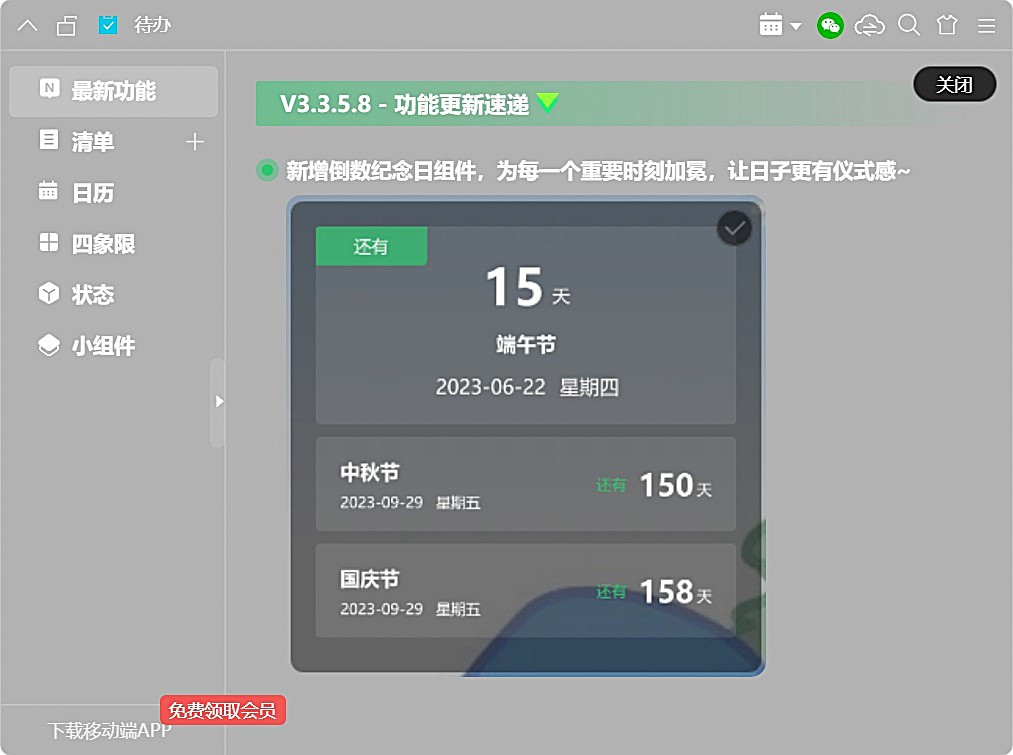Open cloud sync icon

click(x=869, y=26)
